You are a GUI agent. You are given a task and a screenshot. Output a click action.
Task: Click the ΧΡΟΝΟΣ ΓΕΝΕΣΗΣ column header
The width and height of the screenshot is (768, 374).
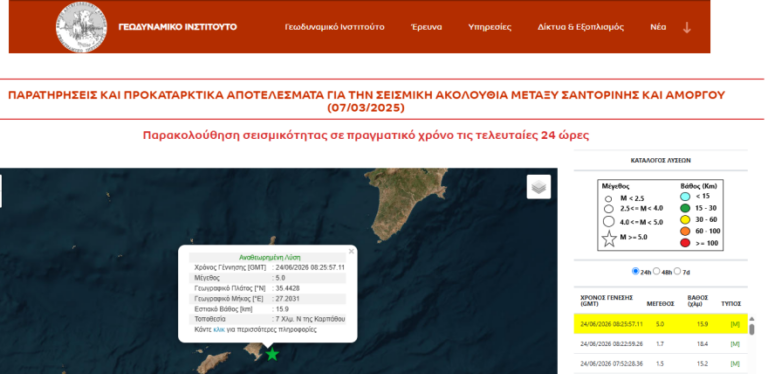(607, 300)
